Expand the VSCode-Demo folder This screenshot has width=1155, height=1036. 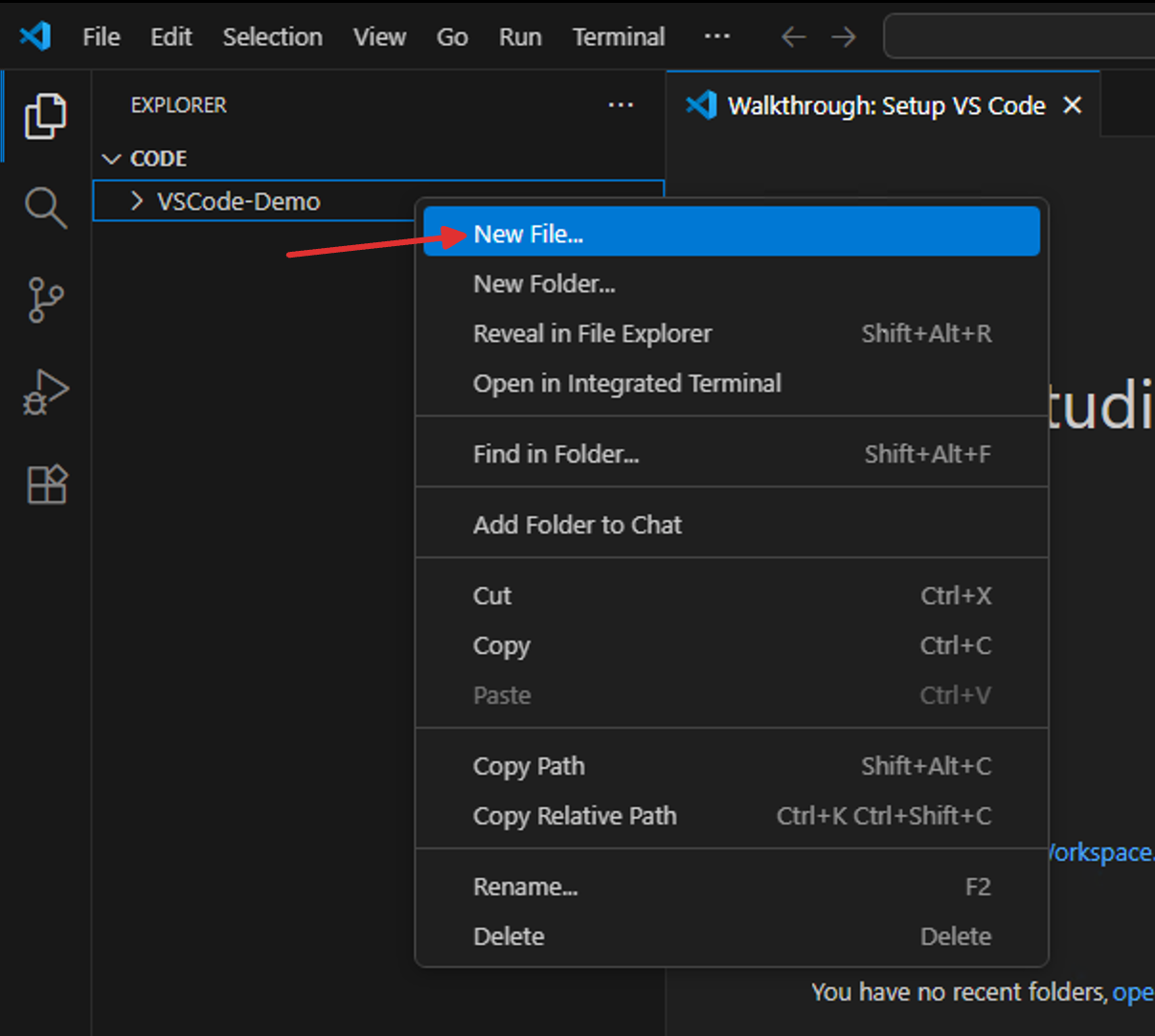click(137, 201)
